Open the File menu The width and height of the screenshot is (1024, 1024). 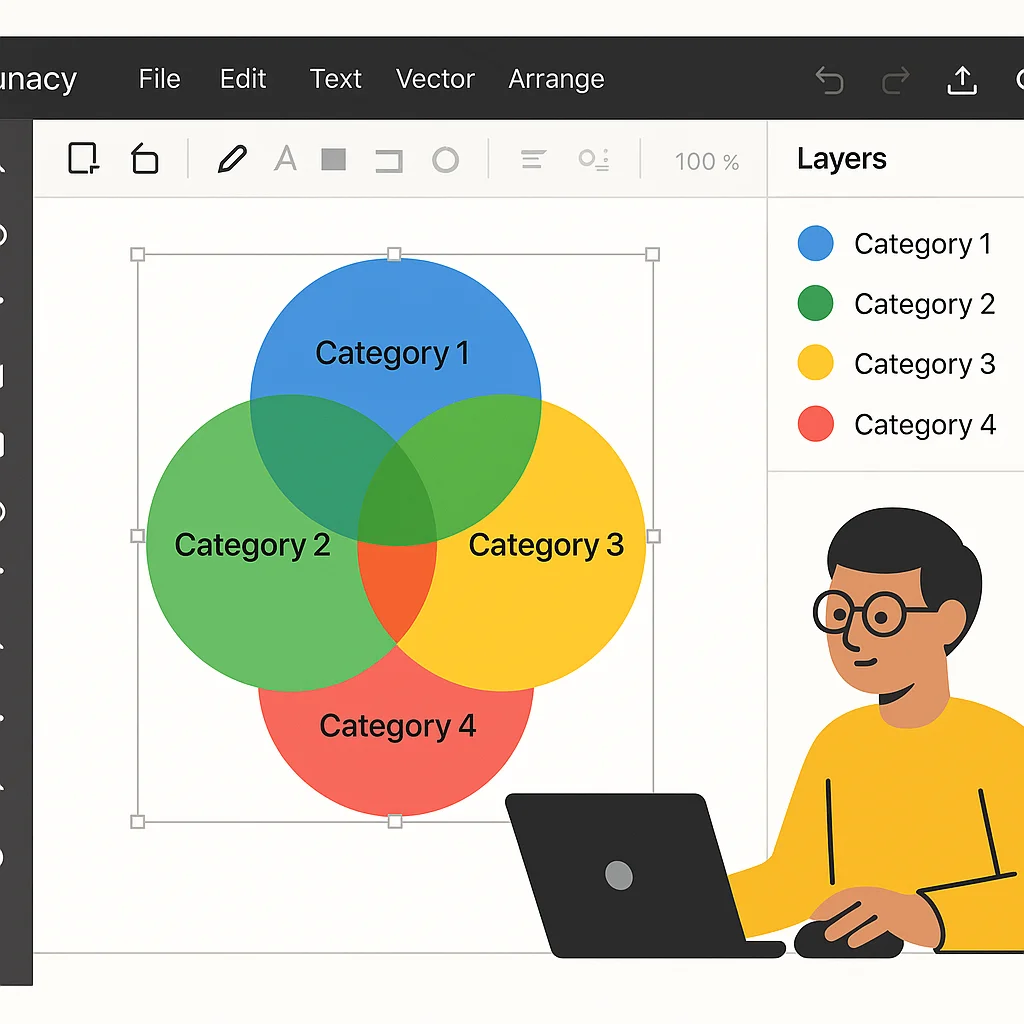pos(159,79)
